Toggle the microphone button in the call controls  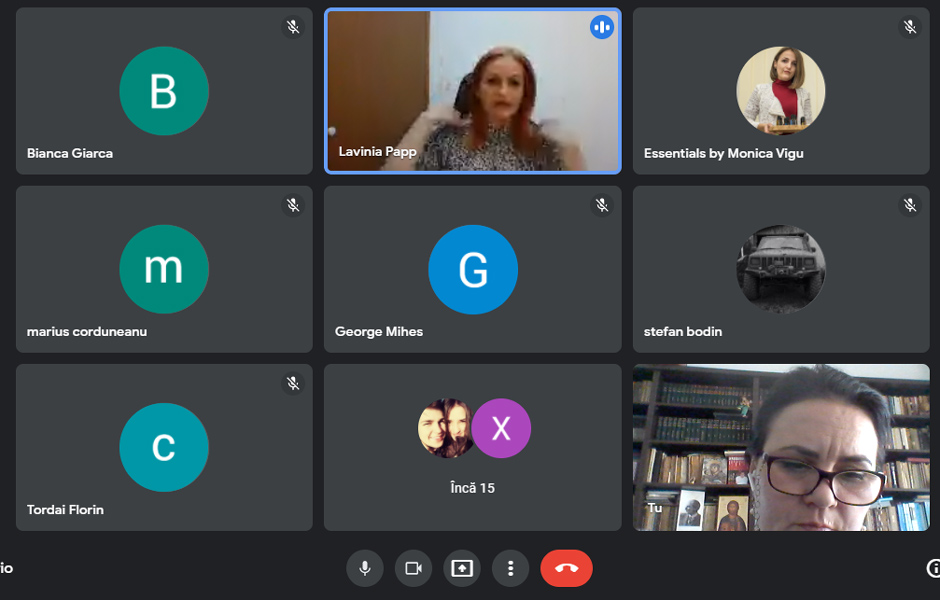click(x=364, y=568)
